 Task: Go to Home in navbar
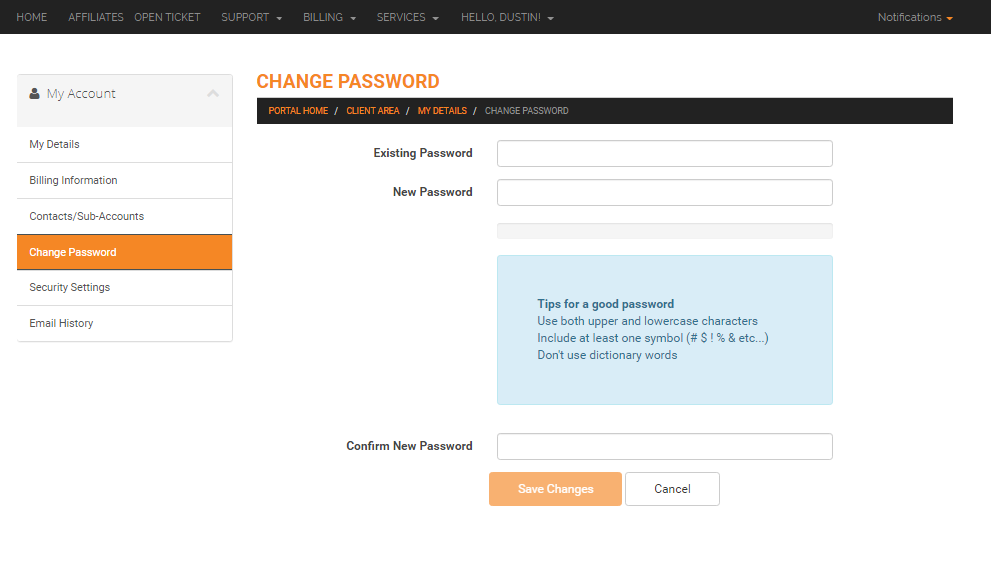(32, 17)
